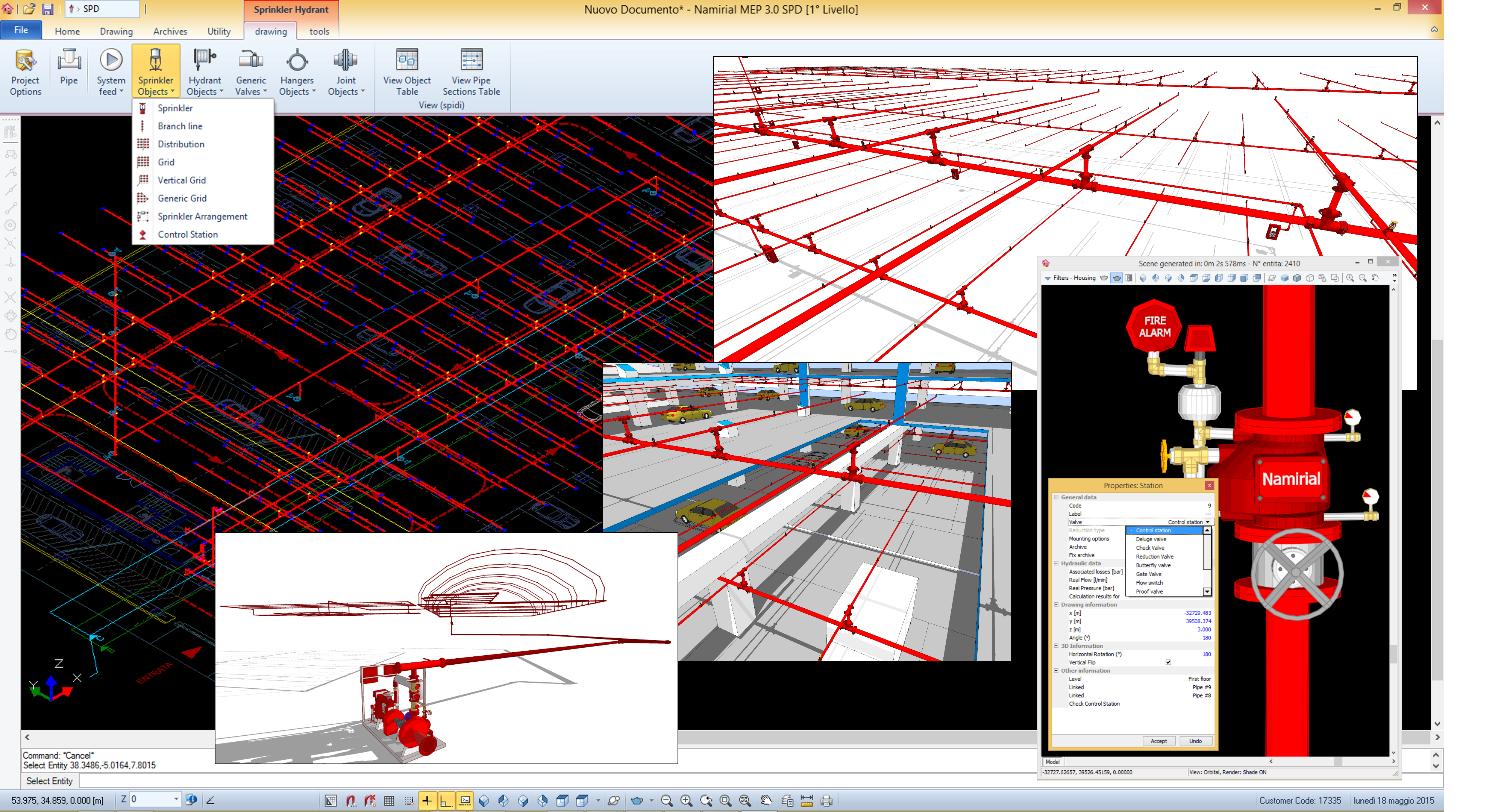Click the pan hand in 3D scene toolbar
The height and width of the screenshot is (812, 1504).
(1376, 278)
